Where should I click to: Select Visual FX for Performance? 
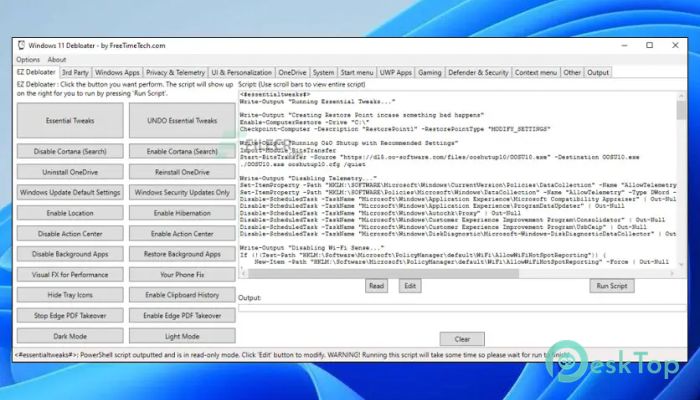point(70,275)
